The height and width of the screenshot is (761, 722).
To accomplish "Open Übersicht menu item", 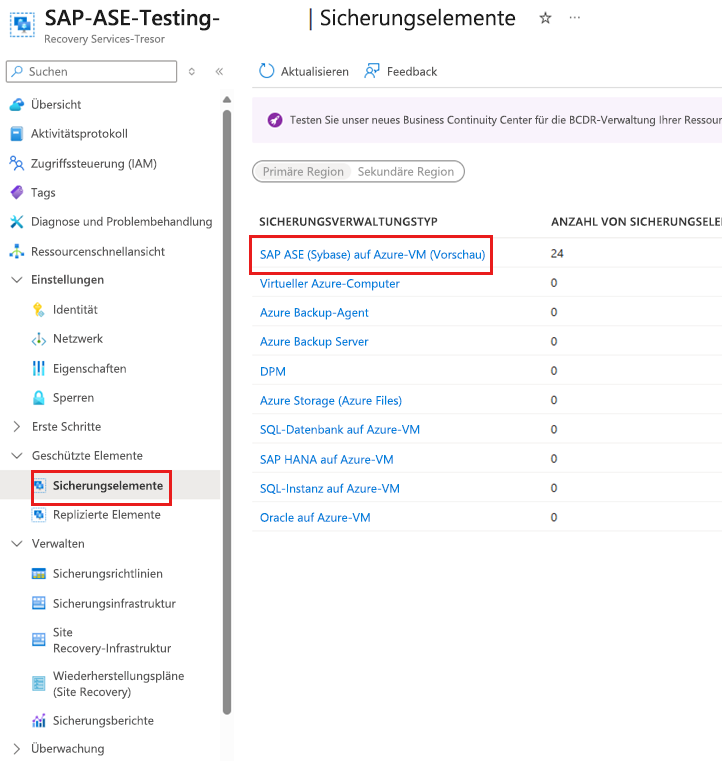I will coord(56,104).
